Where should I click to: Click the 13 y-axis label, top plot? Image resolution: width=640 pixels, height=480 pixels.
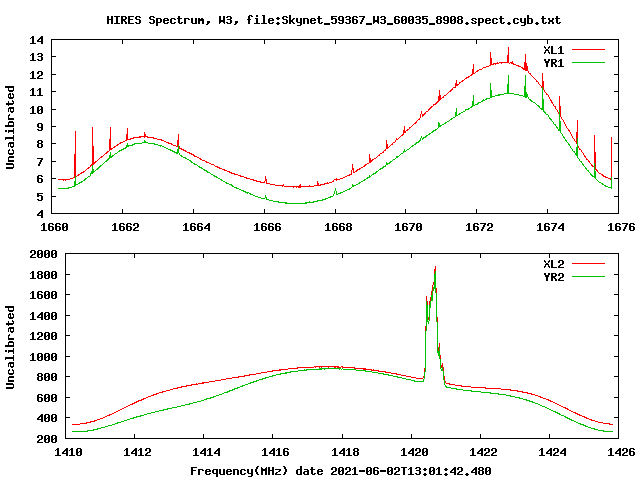pos(36,57)
